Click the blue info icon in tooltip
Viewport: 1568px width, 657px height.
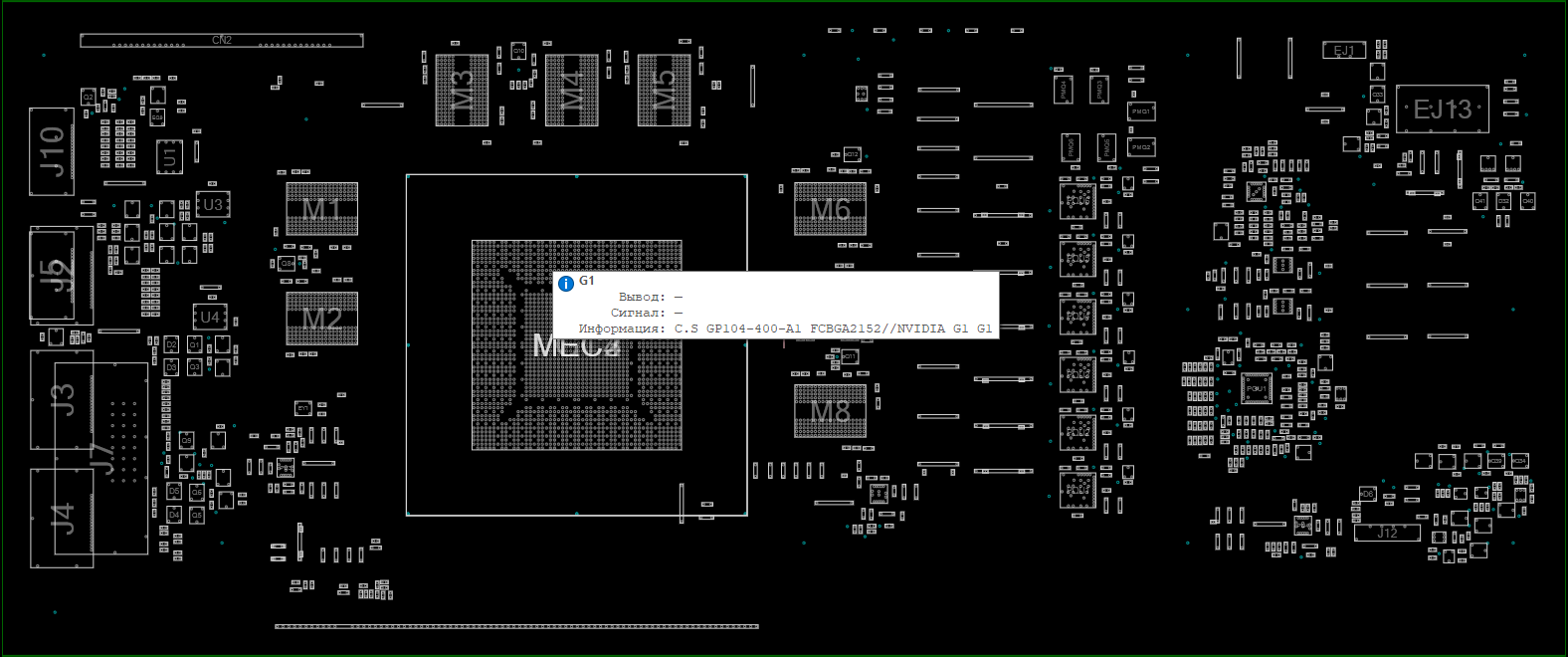(x=566, y=284)
